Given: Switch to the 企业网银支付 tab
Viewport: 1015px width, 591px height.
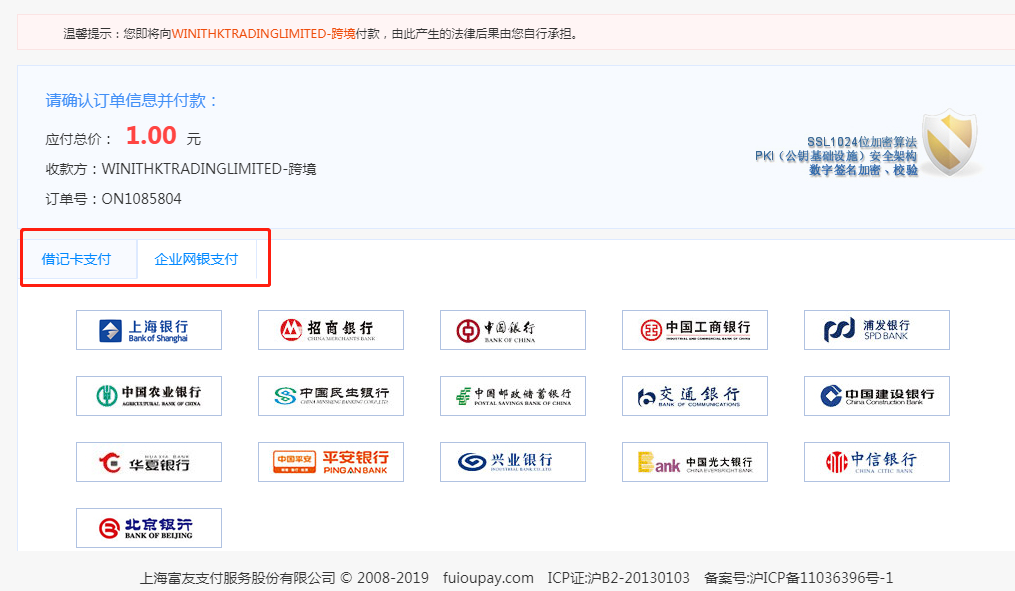Looking at the screenshot, I should pyautogui.click(x=196, y=260).
